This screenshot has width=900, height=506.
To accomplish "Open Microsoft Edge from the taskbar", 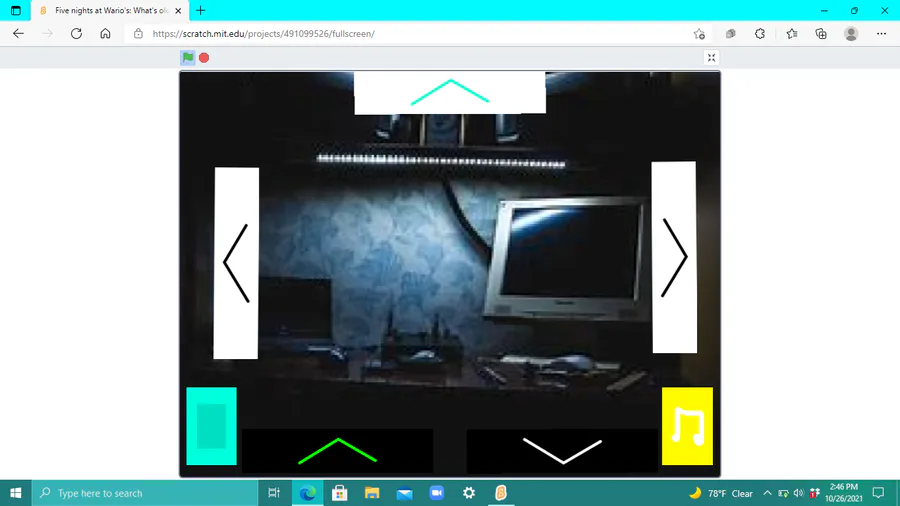I will [x=307, y=493].
